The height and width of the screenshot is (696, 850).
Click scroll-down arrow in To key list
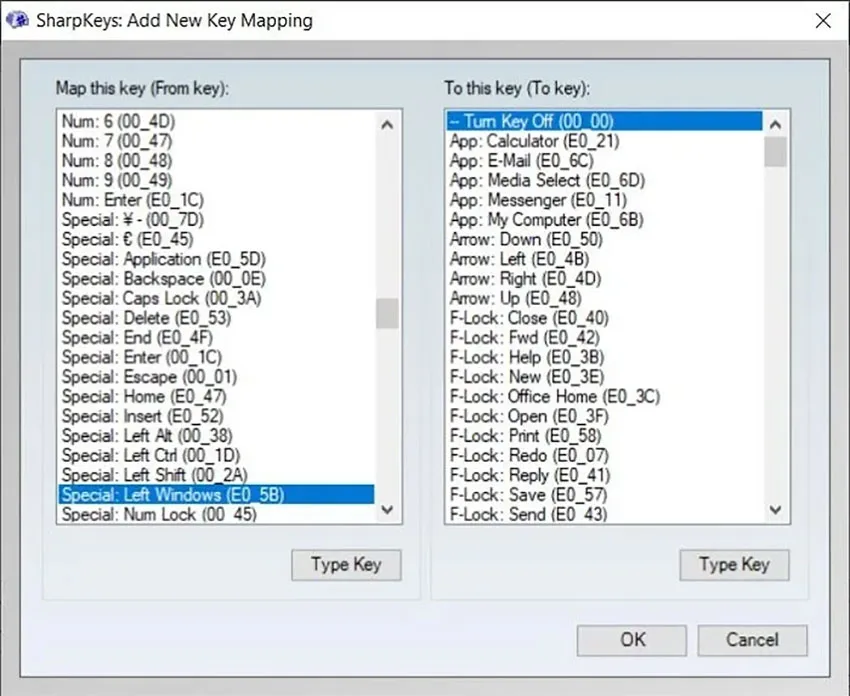point(775,510)
